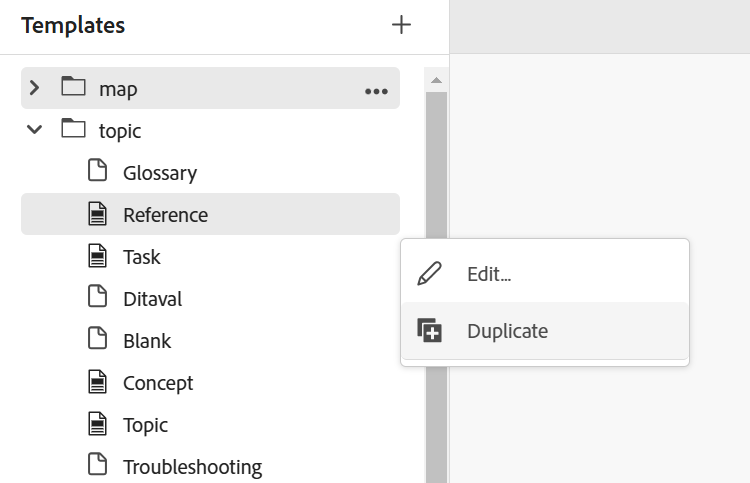Add a new template with plus icon
This screenshot has height=483, width=750.
pyautogui.click(x=401, y=25)
